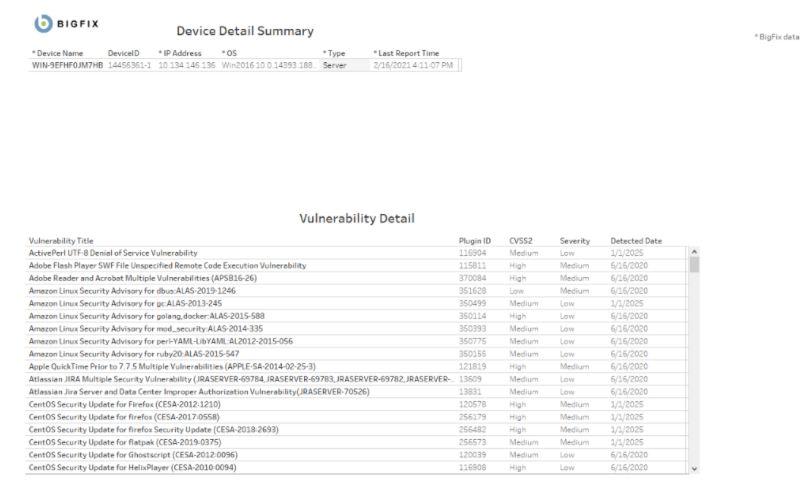
Task: Click the vulnerability table scrollbar thumb
Action: pos(694,265)
